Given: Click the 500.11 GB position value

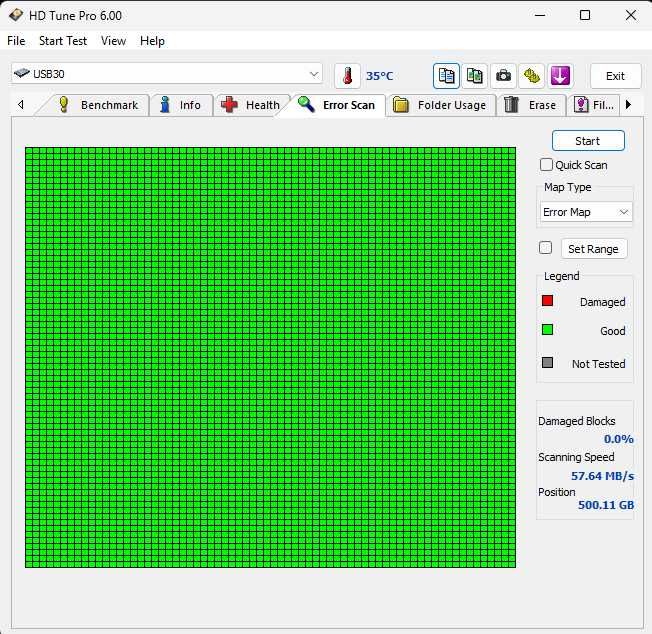Looking at the screenshot, I should (x=606, y=505).
